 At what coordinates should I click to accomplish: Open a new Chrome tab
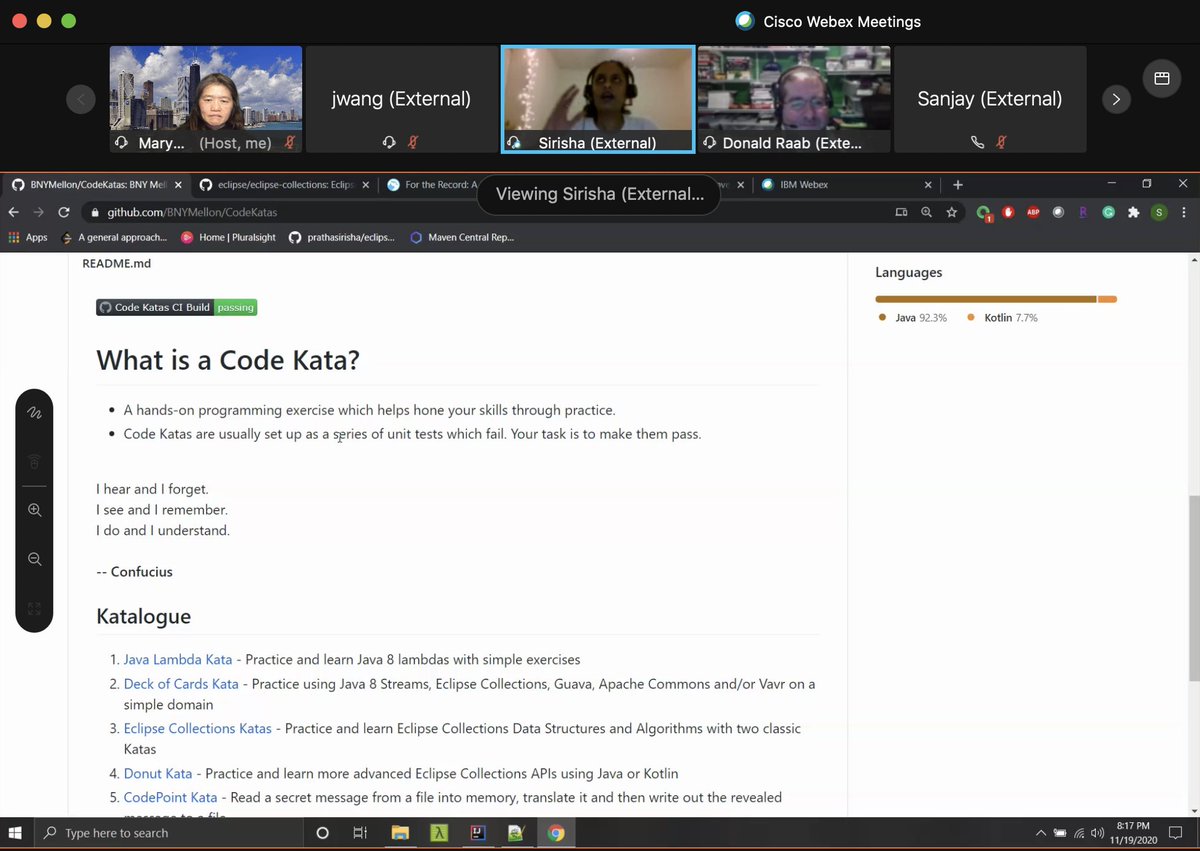[x=957, y=185]
